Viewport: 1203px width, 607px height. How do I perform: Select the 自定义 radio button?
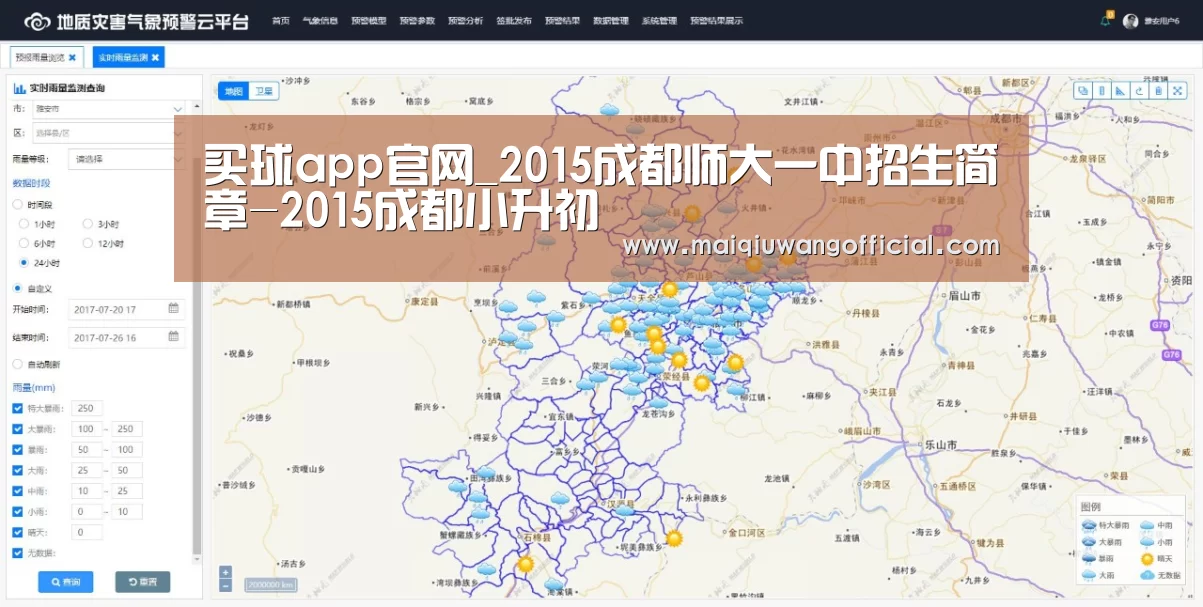click(18, 288)
